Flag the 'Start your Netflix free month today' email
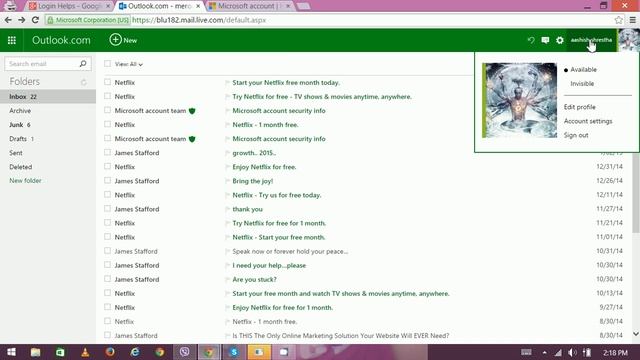This screenshot has height=360, width=640. pos(227,83)
